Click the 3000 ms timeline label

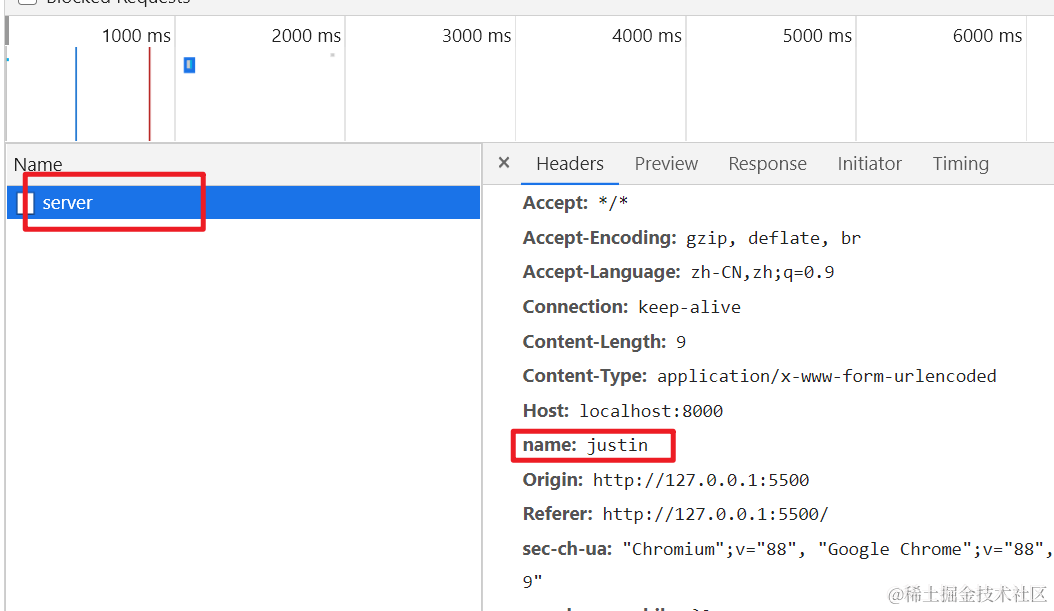[x=477, y=36]
